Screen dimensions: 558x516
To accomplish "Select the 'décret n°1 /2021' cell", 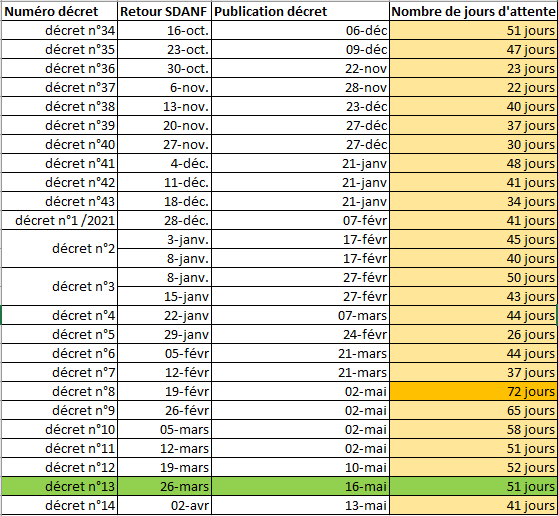I will point(59,220).
